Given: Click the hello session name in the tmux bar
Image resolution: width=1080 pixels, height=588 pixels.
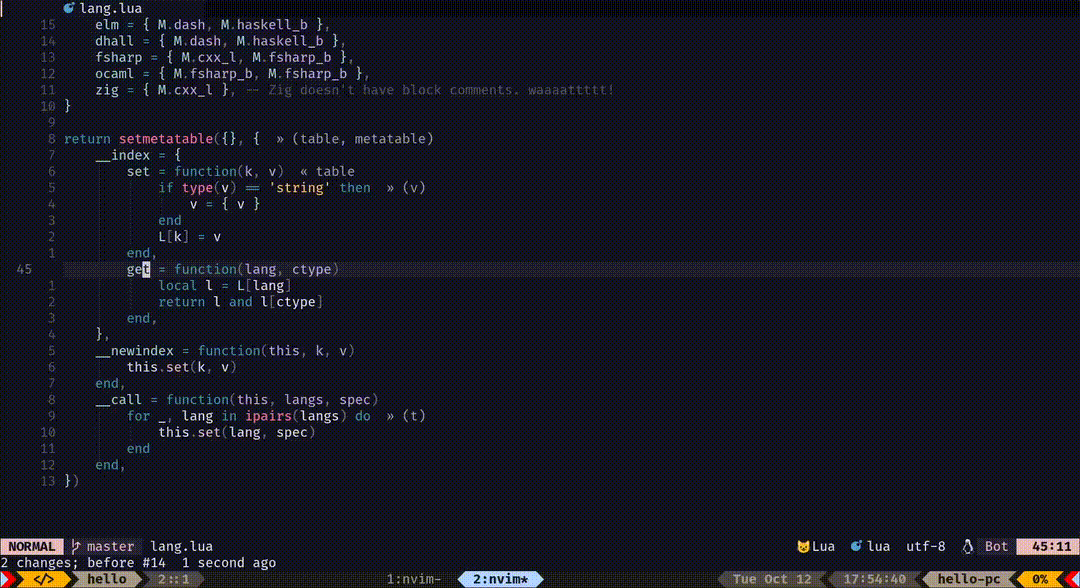Looking at the screenshot, I should 107,580.
